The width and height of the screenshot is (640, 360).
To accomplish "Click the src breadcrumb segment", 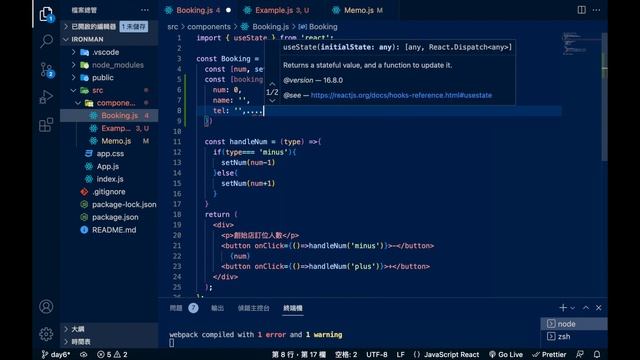I will click(x=173, y=27).
